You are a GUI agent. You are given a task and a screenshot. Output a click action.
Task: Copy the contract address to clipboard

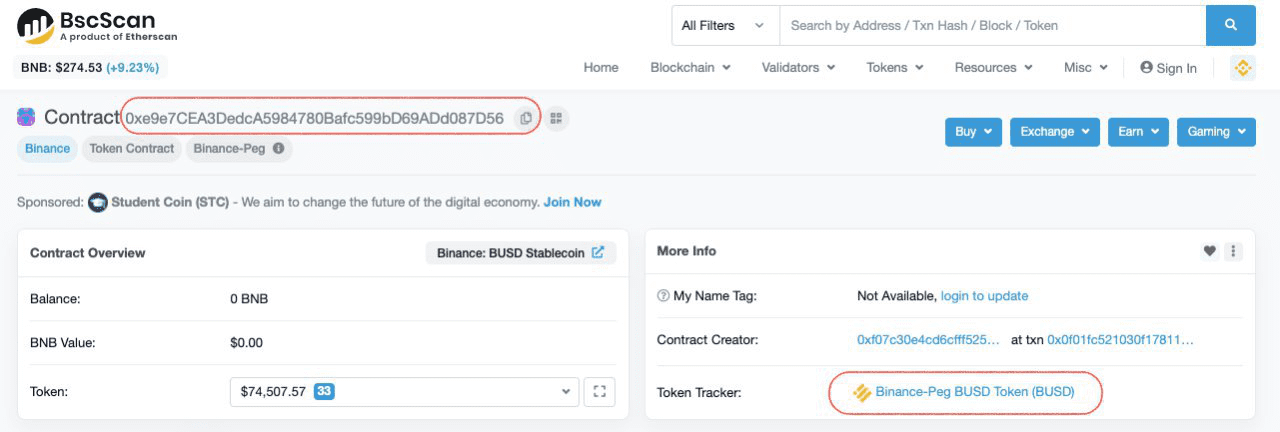tap(526, 118)
